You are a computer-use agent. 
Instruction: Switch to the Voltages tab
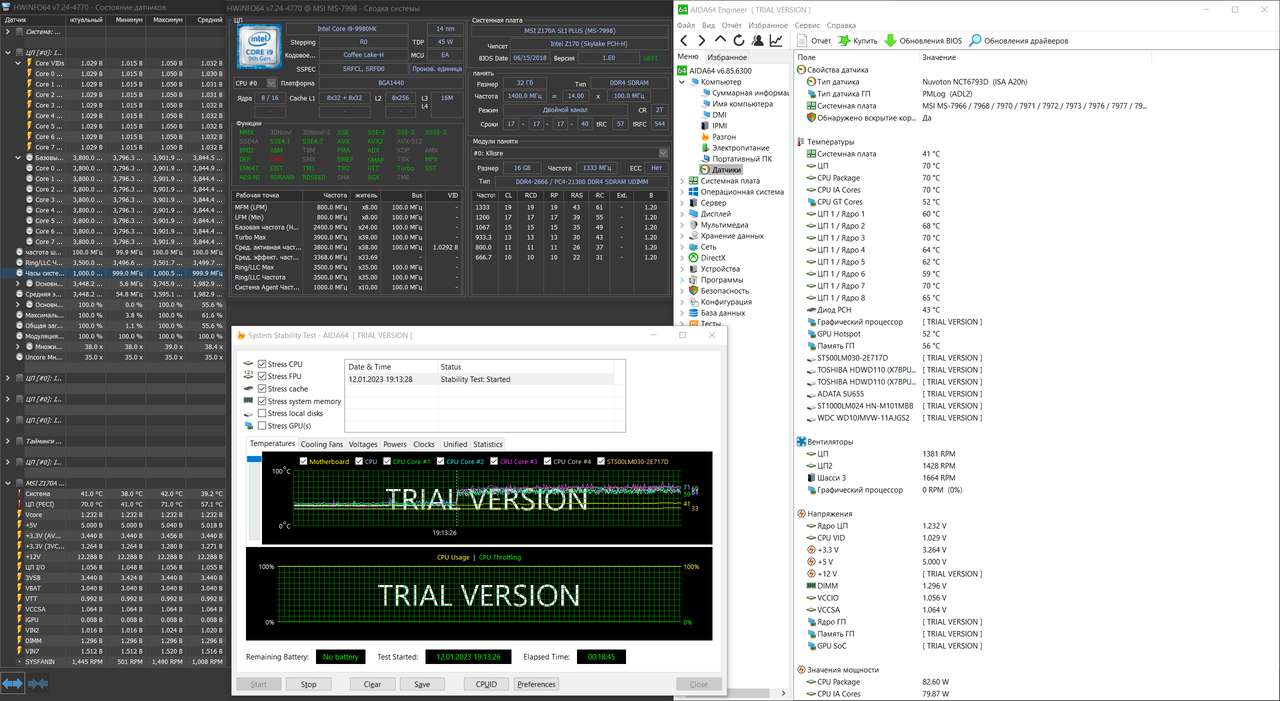pyautogui.click(x=363, y=444)
